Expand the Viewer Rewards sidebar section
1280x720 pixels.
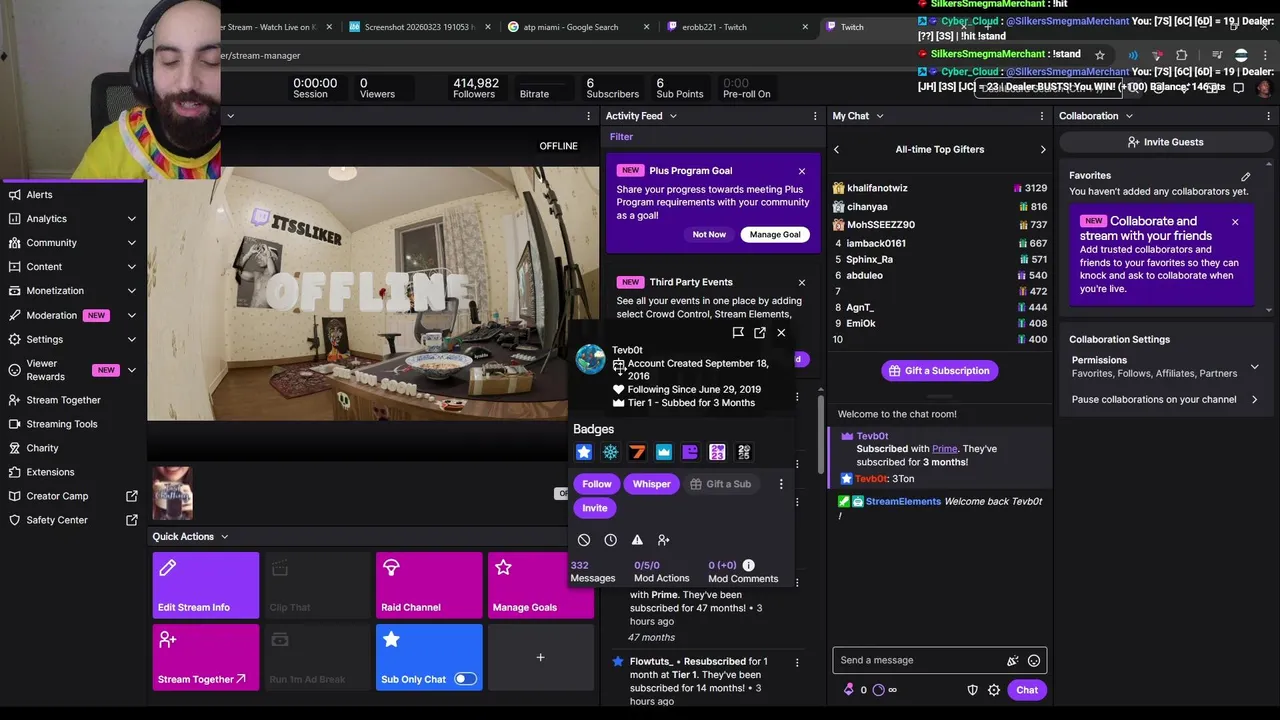(132, 370)
